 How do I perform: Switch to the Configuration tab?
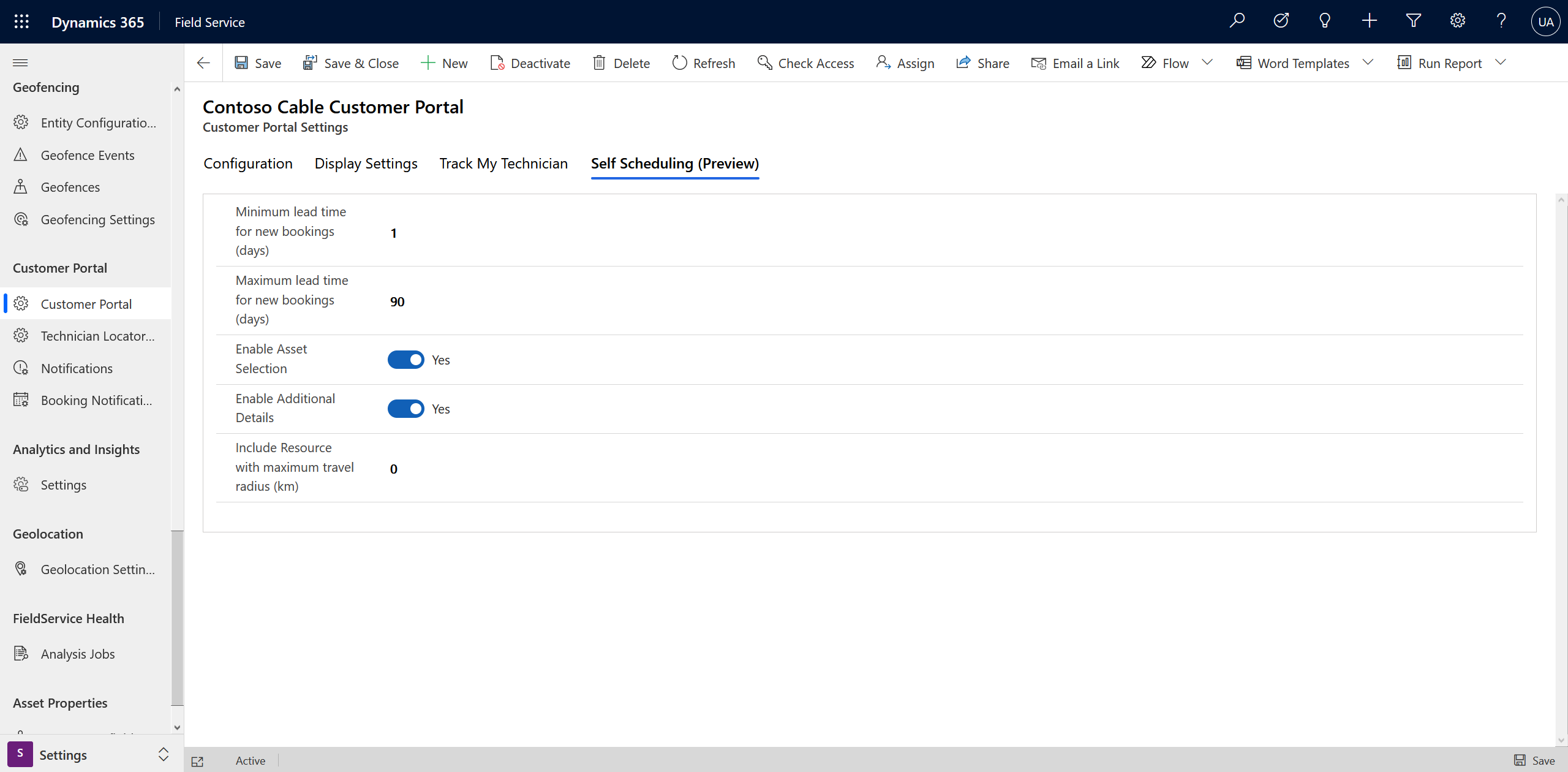(248, 164)
